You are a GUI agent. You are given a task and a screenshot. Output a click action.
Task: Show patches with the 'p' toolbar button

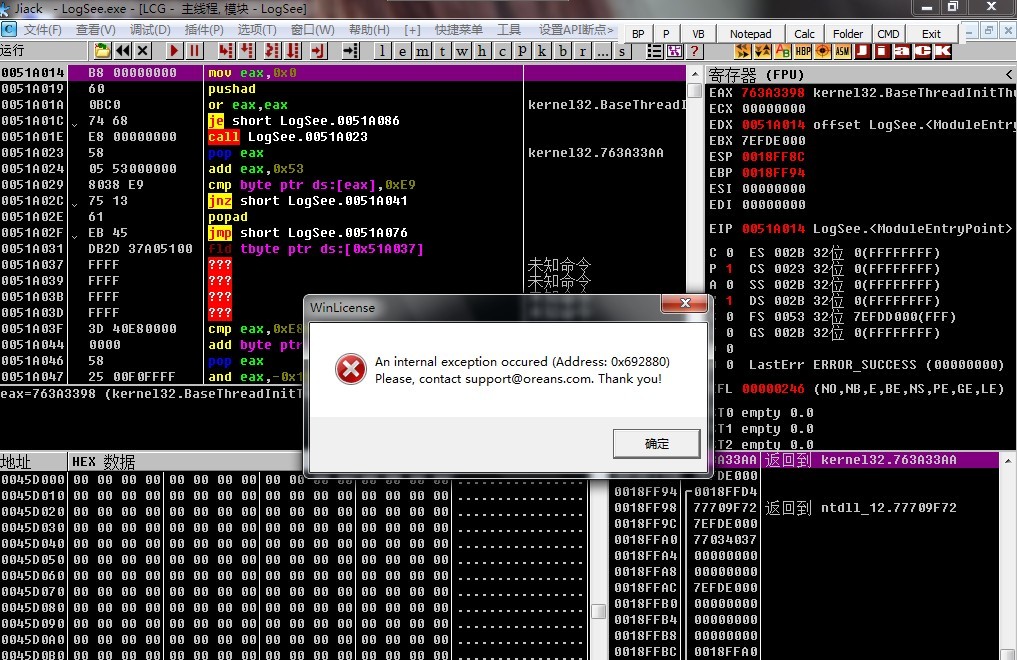point(522,51)
